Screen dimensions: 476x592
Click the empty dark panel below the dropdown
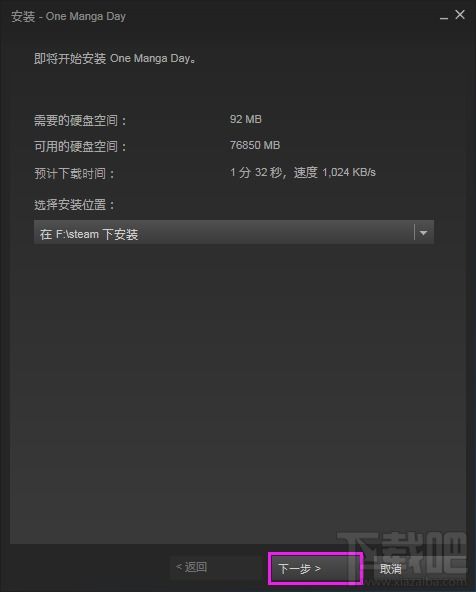238,393
